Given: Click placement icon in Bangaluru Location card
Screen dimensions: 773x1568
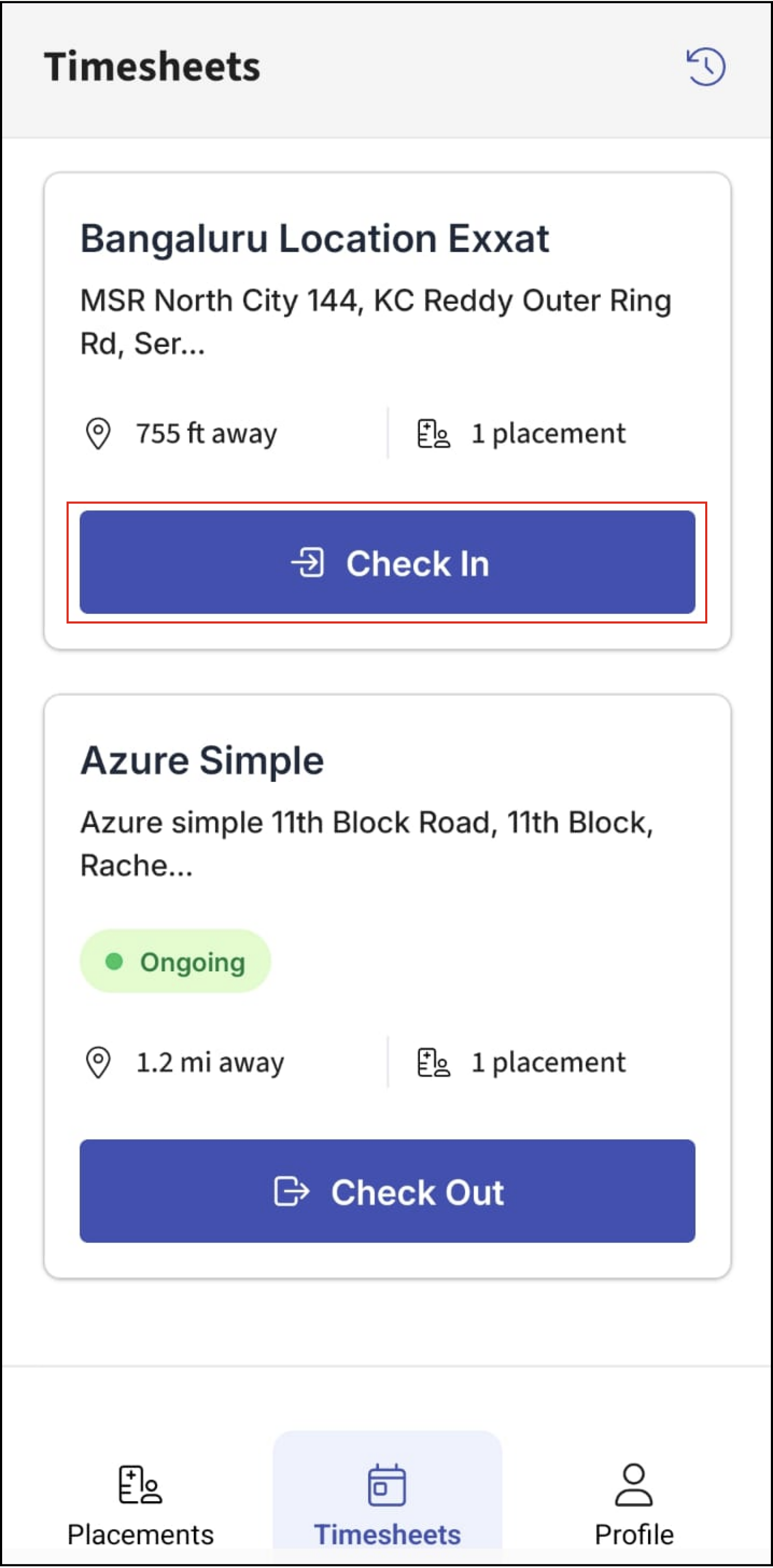Looking at the screenshot, I should pyautogui.click(x=433, y=433).
